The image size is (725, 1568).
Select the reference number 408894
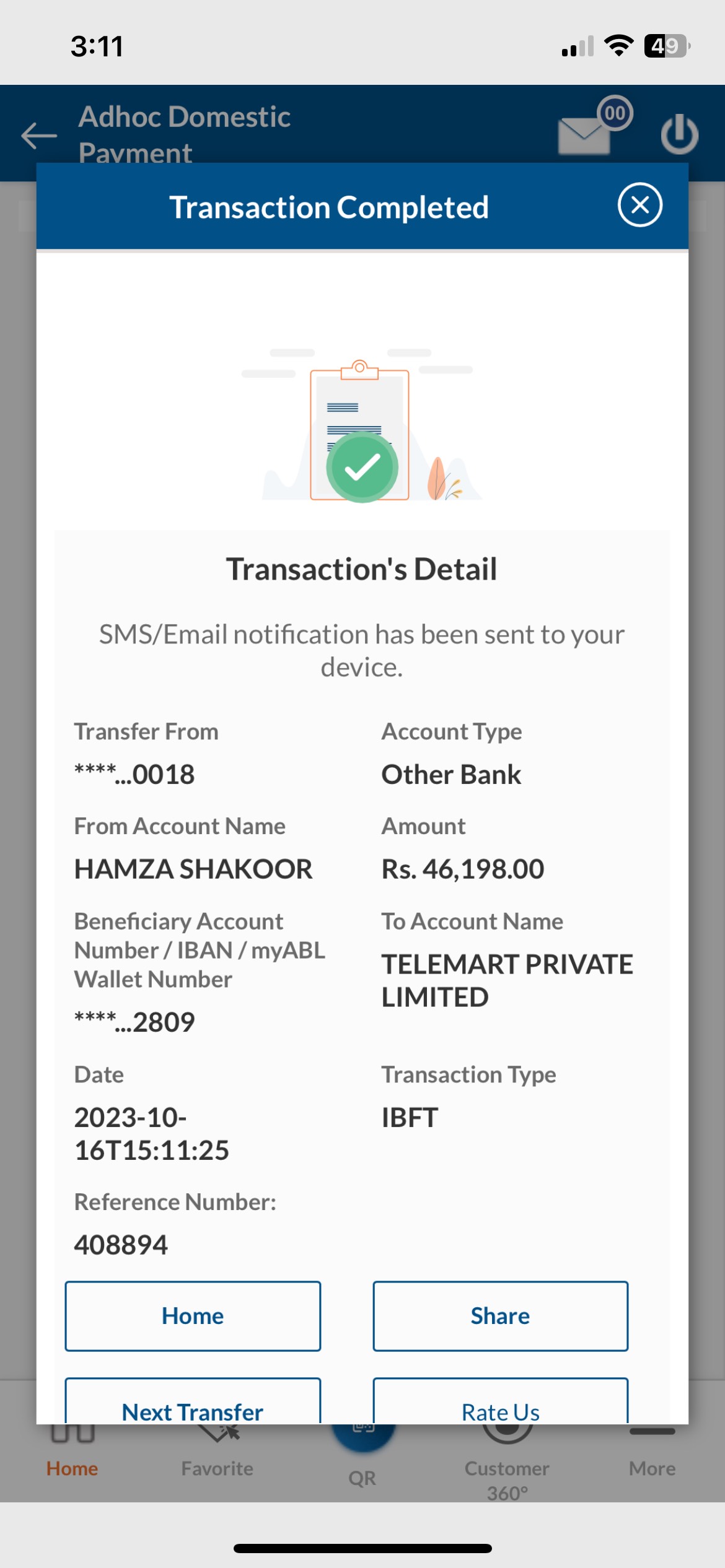pos(121,1245)
